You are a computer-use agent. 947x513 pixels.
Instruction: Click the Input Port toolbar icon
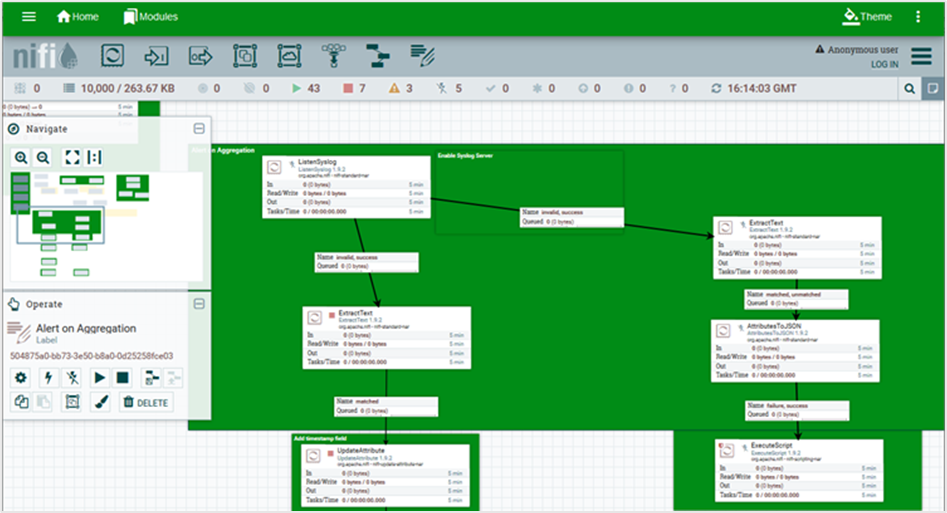coord(157,55)
